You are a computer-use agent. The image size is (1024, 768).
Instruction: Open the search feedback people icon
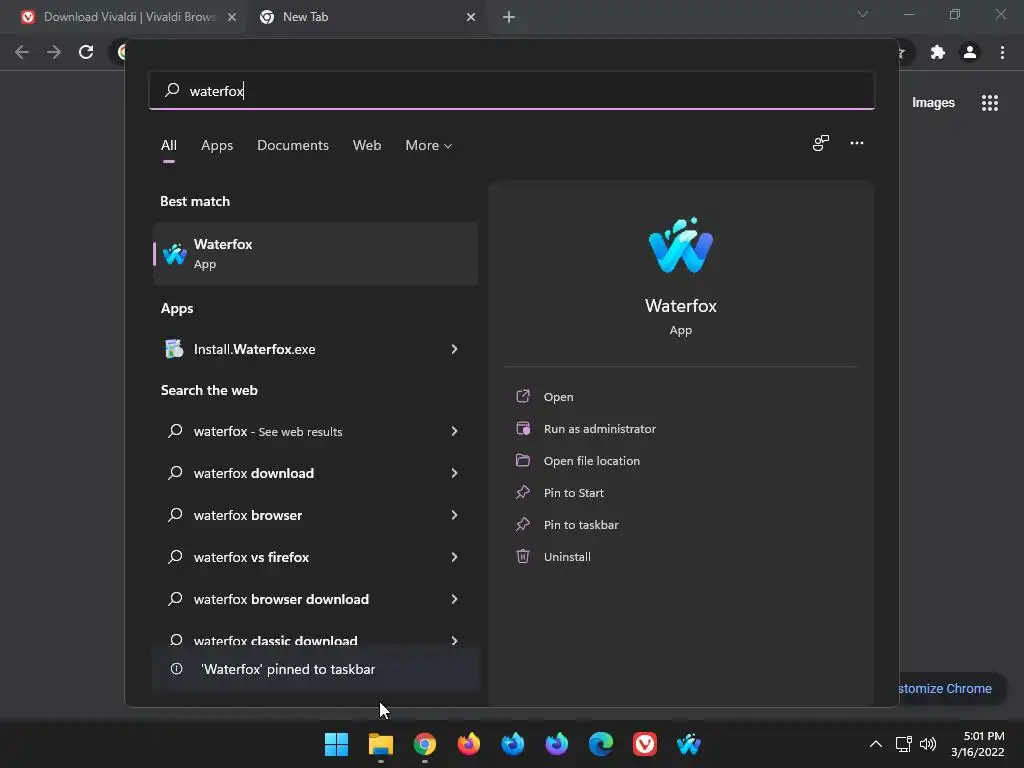821,143
